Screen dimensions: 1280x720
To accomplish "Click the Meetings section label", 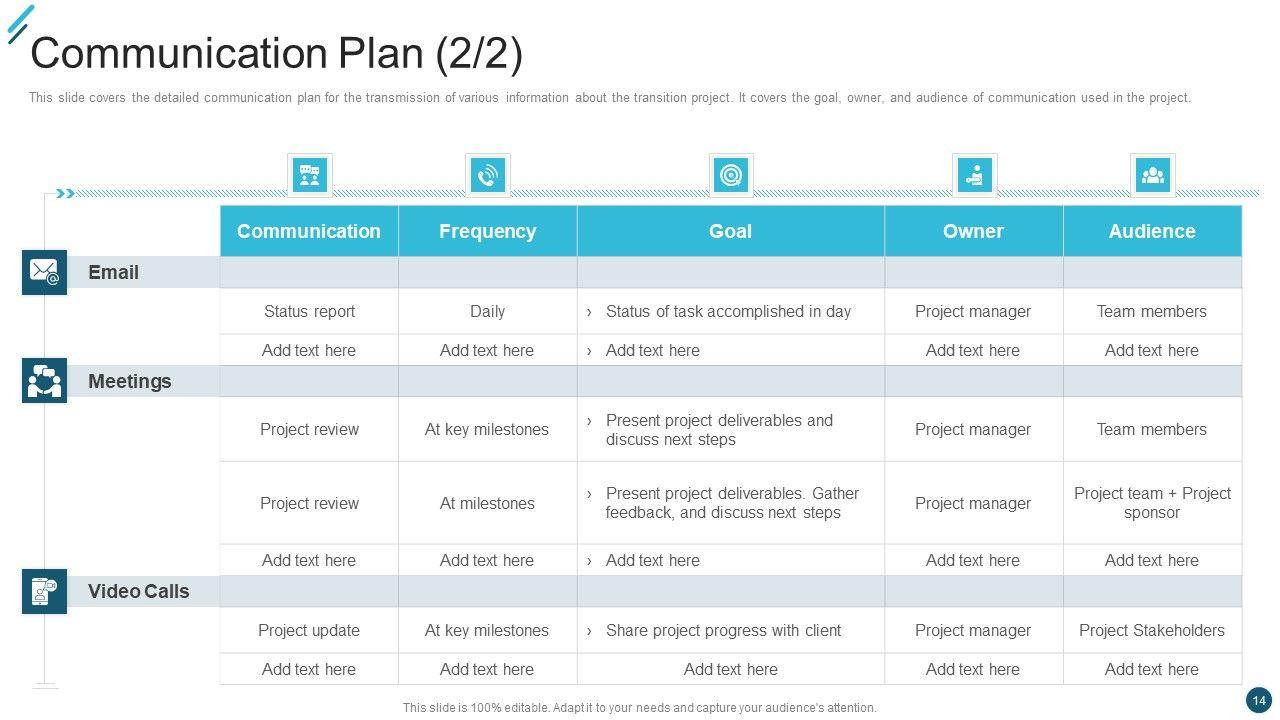I will [129, 381].
